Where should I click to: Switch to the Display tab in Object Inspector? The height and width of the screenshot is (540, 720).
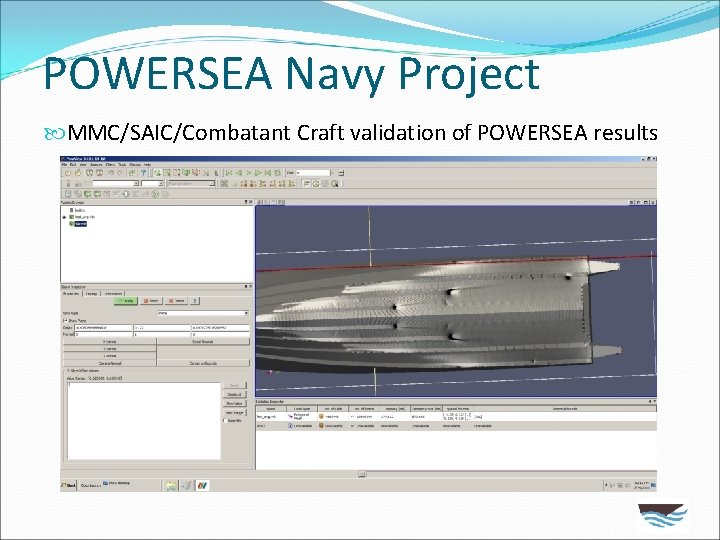click(91, 293)
